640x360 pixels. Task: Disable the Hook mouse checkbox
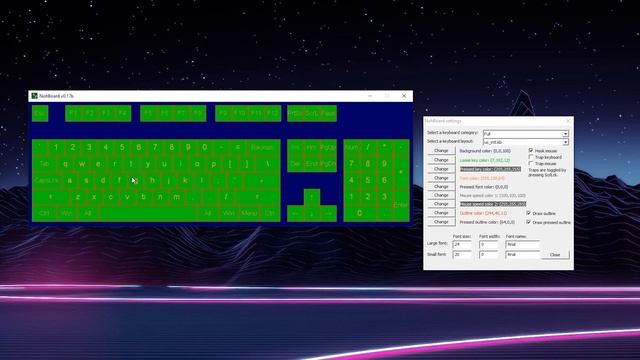click(x=531, y=151)
